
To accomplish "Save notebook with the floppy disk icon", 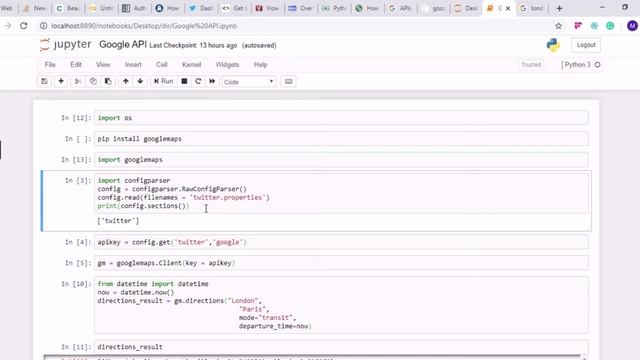I will tap(44, 81).
